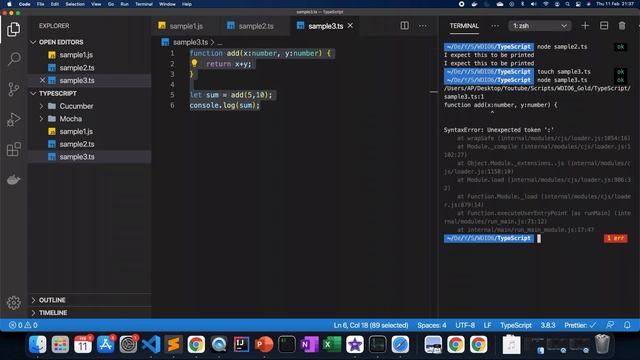640x360 pixels.
Task: Open Excel from the dock
Action: click(x=332, y=344)
